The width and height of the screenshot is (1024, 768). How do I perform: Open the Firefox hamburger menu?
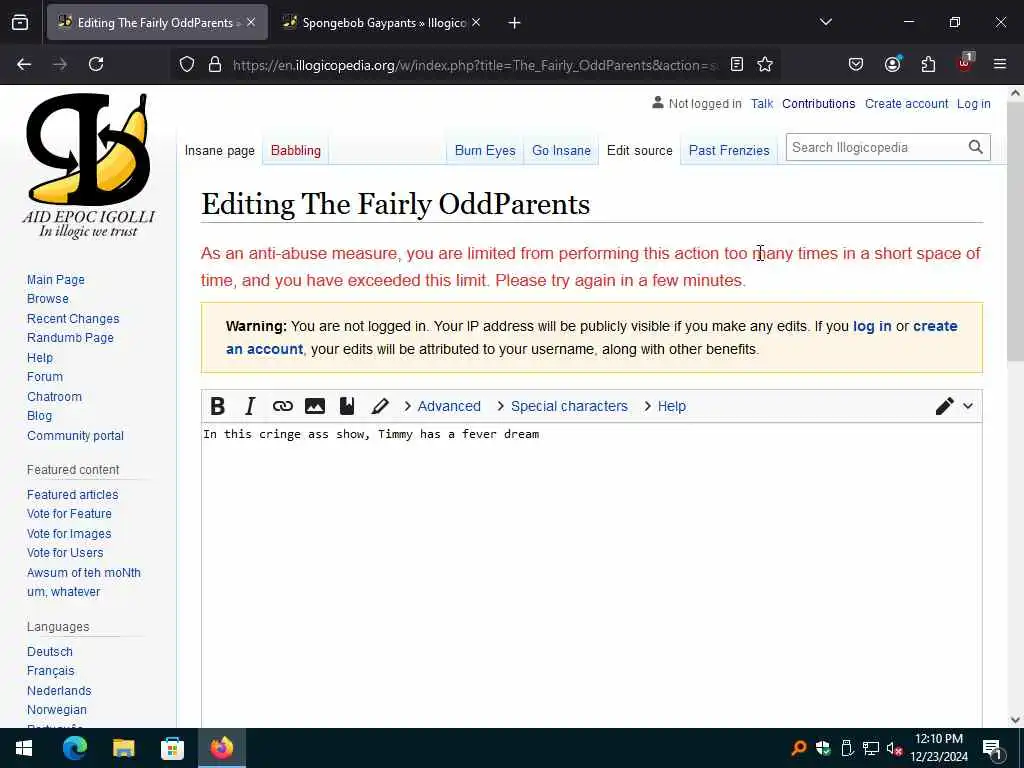point(1000,64)
